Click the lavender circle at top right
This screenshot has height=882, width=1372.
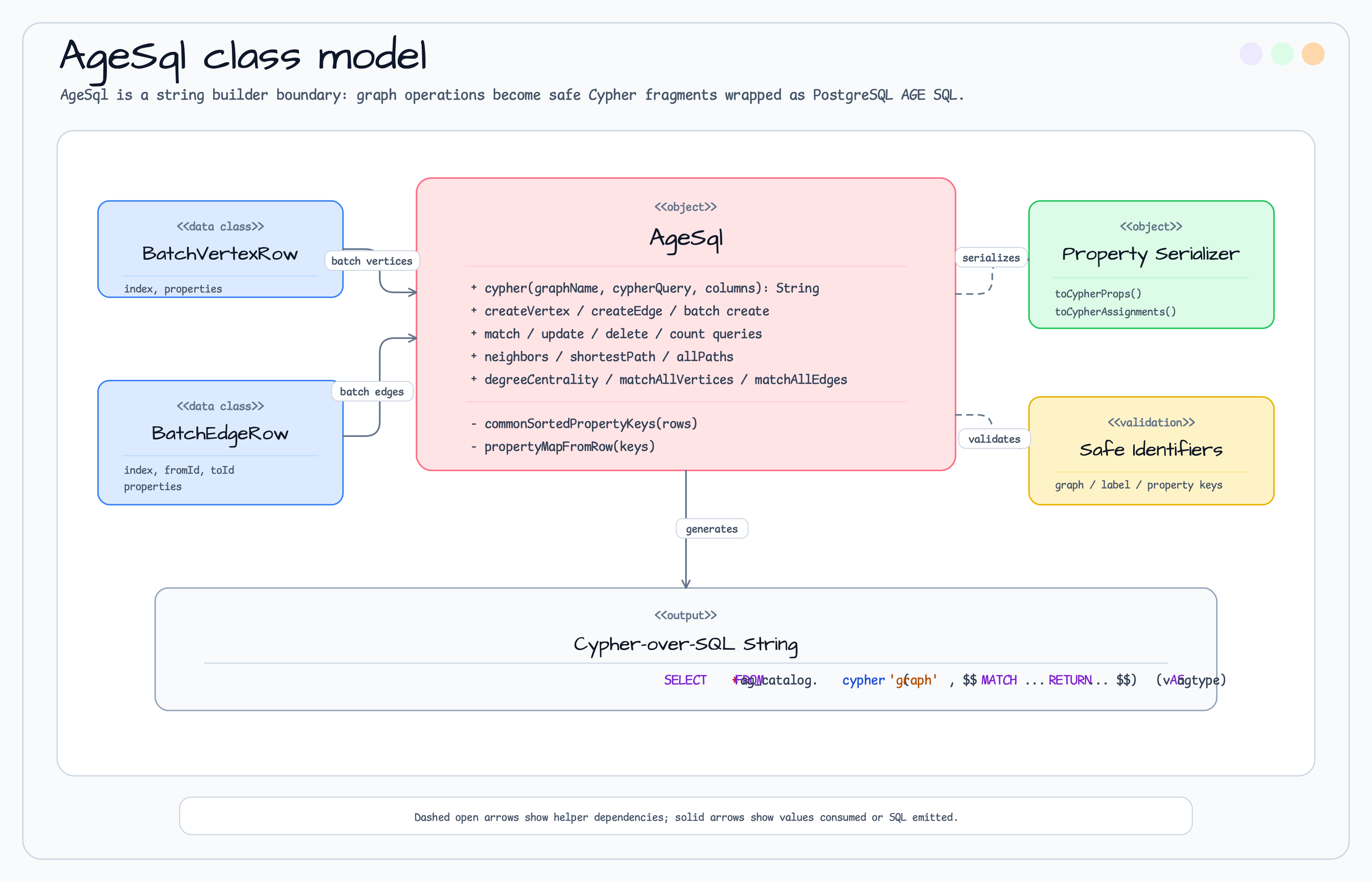[1251, 54]
